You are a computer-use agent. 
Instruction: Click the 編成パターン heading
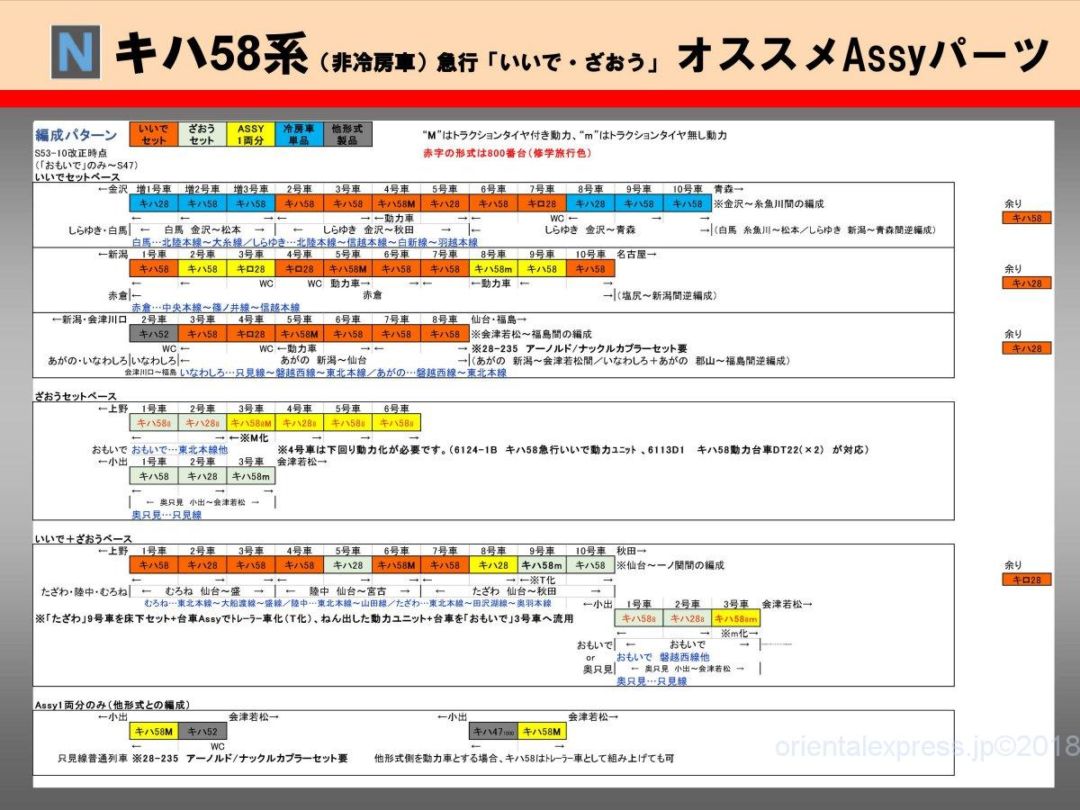click(76, 134)
